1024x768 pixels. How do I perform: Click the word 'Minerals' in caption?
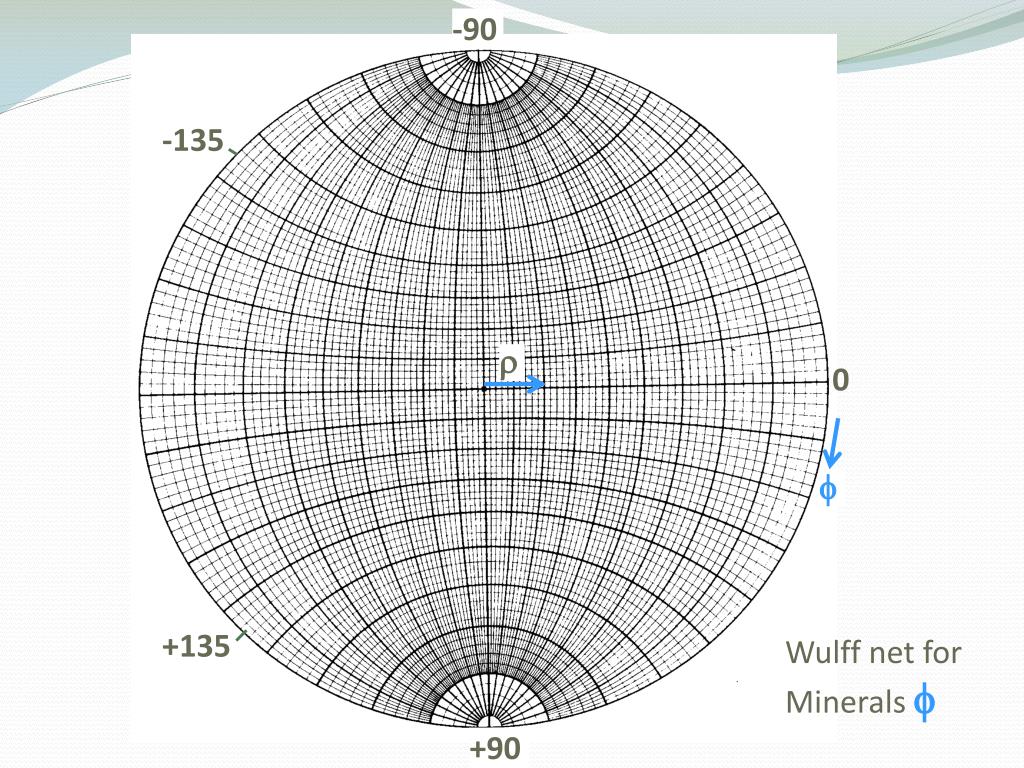point(845,703)
